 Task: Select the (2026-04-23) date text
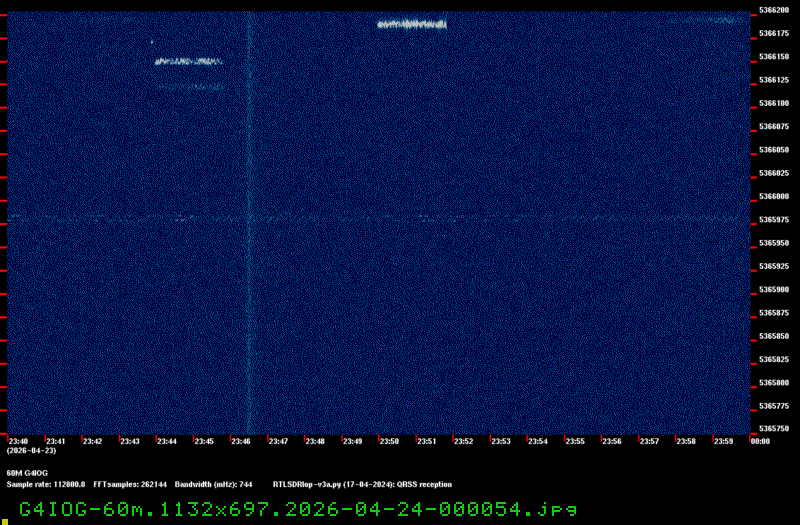[x=32, y=451]
